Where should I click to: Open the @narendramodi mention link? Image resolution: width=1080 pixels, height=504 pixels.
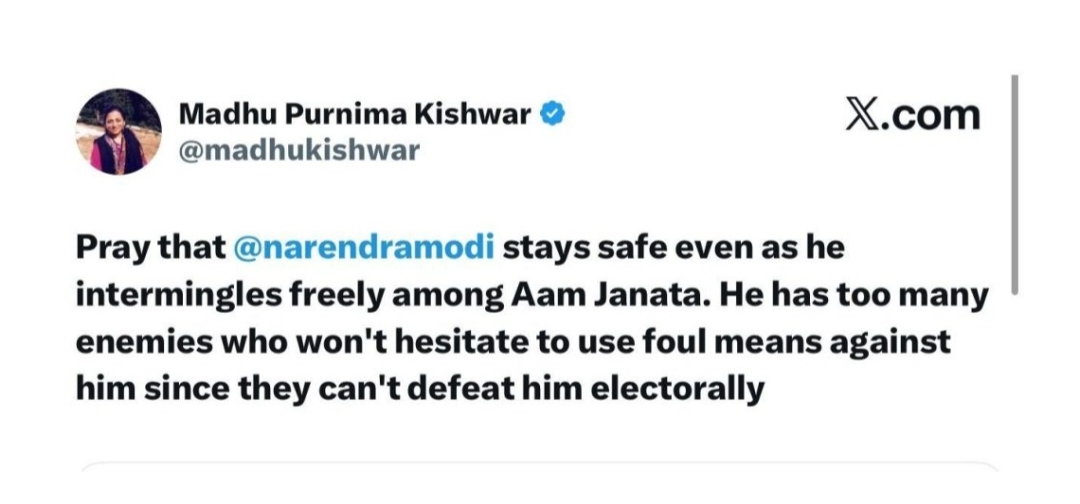coord(364,249)
